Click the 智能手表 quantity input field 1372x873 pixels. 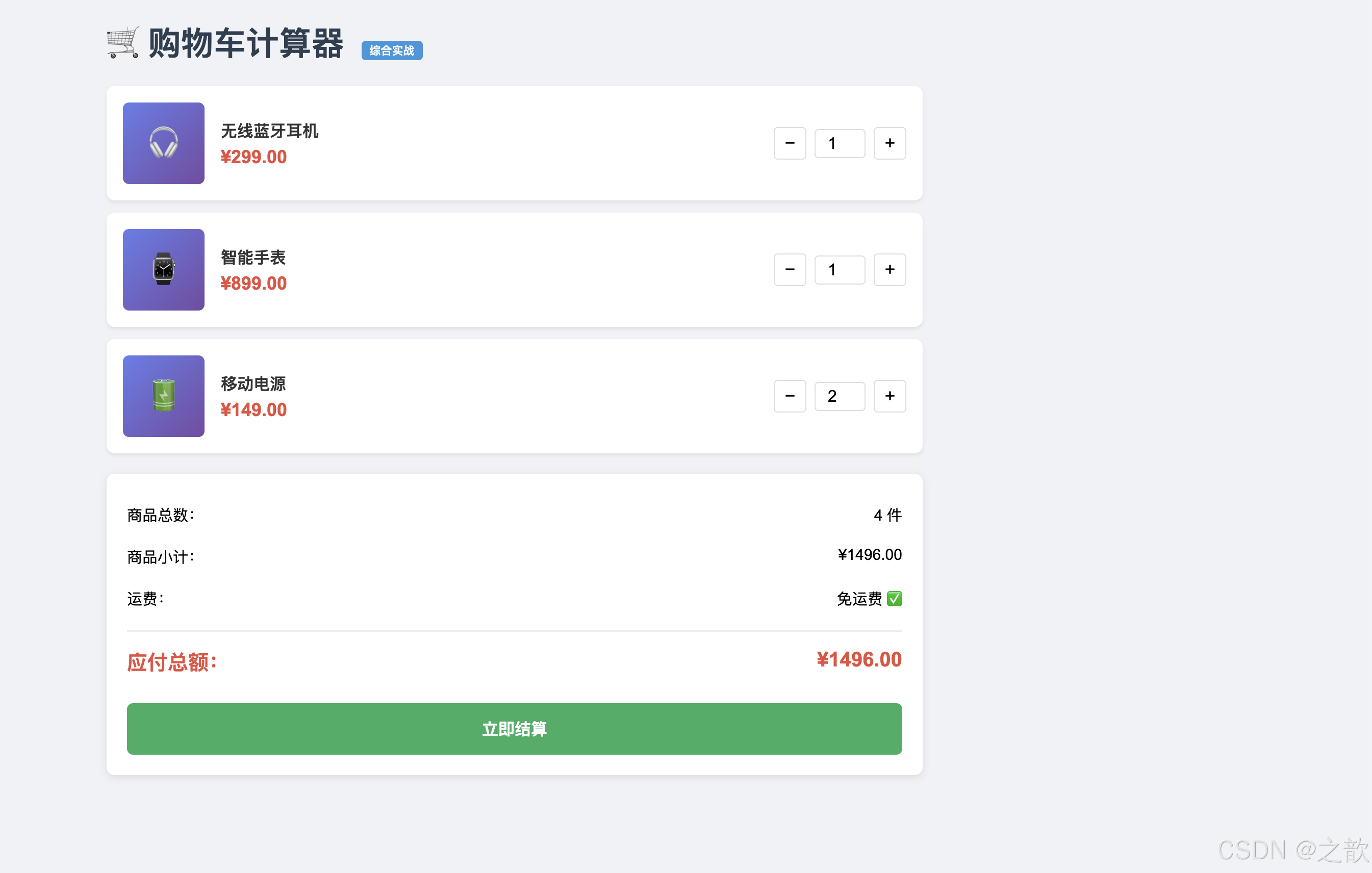[x=840, y=269]
